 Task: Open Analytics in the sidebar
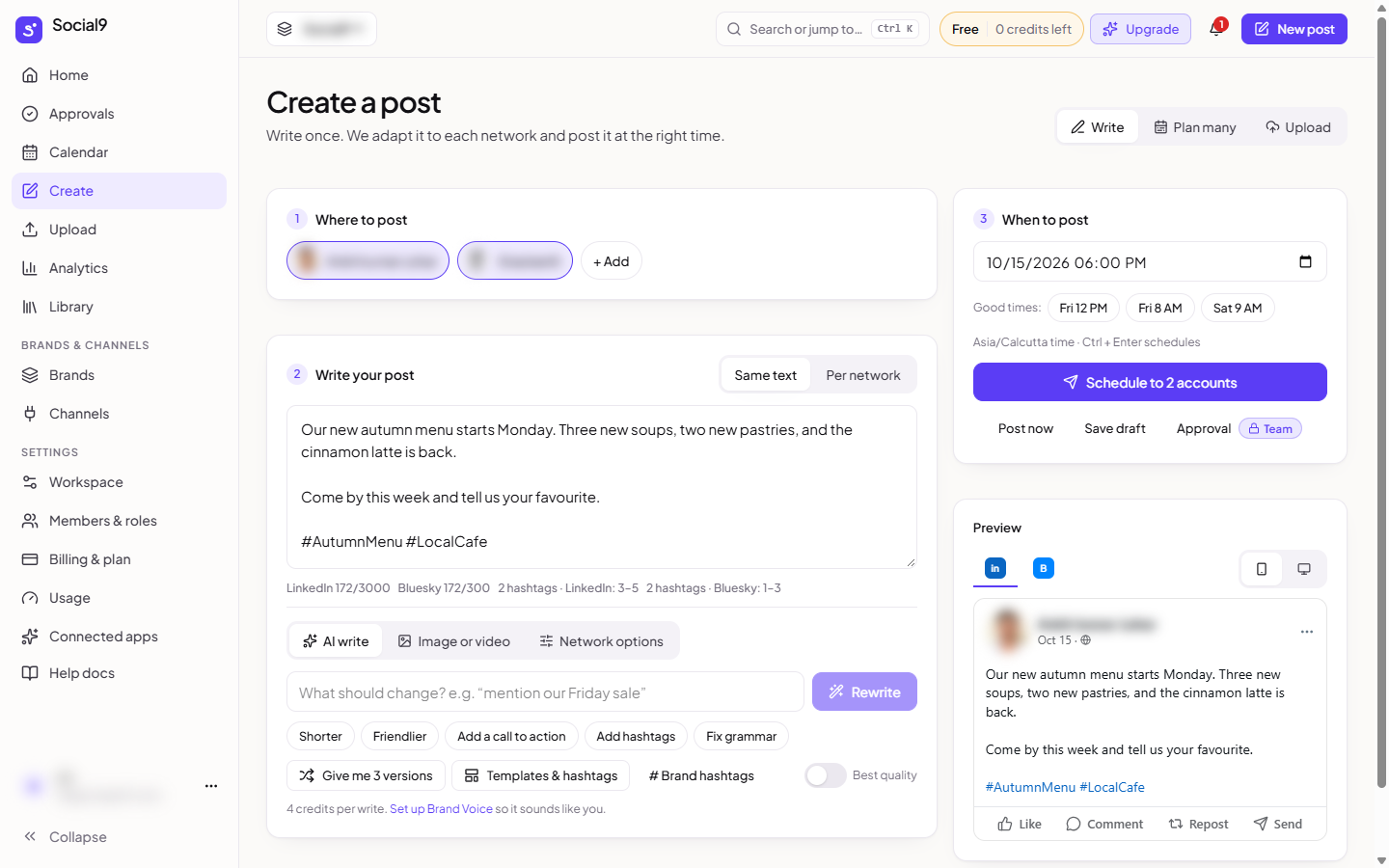click(120, 268)
